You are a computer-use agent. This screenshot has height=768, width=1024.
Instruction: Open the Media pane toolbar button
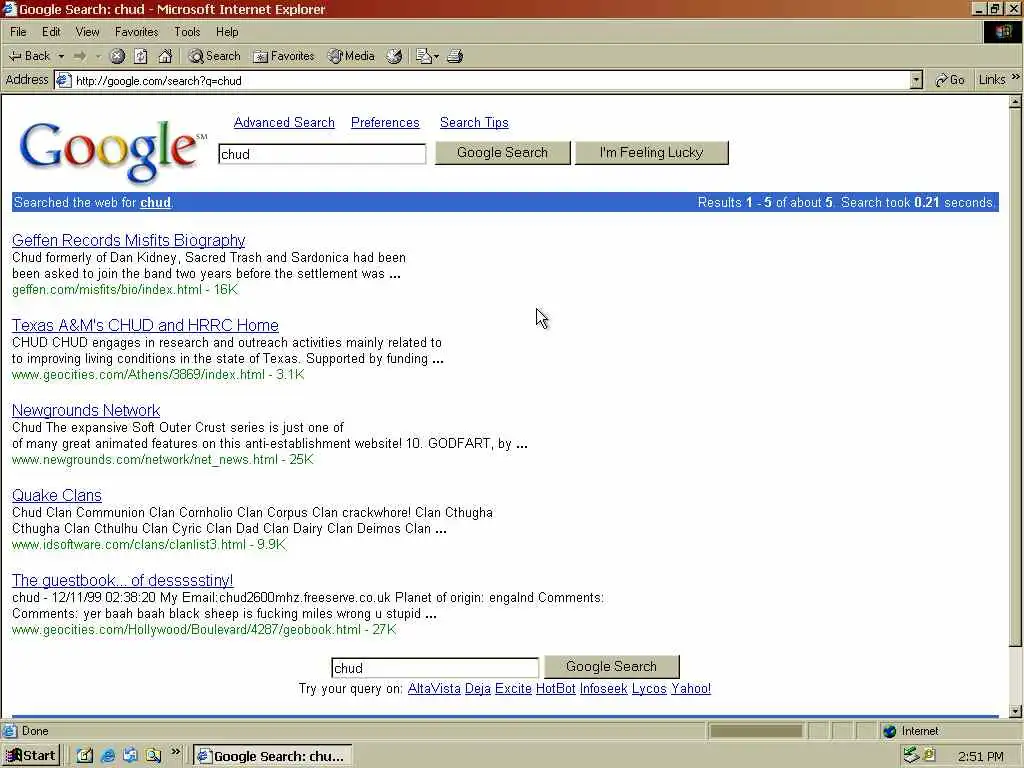tap(351, 56)
